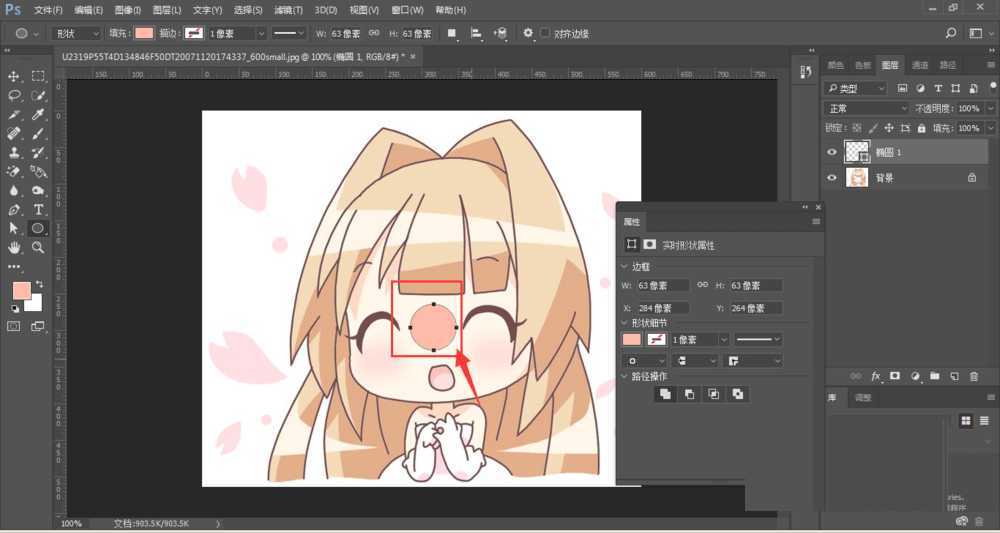Viewport: 1000px width, 533px height.
Task: Select the Move tool
Action: 14,76
